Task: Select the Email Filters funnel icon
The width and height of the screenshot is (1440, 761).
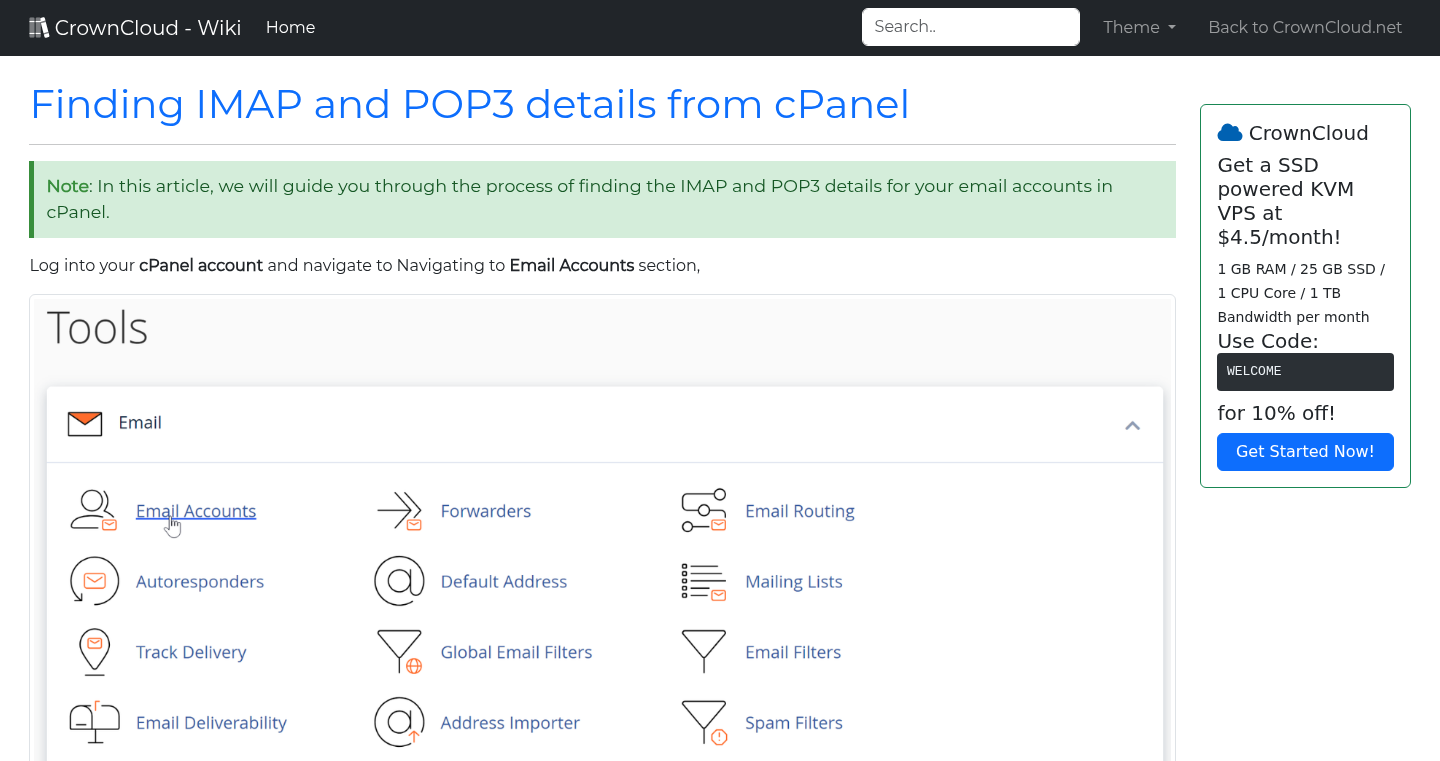Action: pos(704,651)
